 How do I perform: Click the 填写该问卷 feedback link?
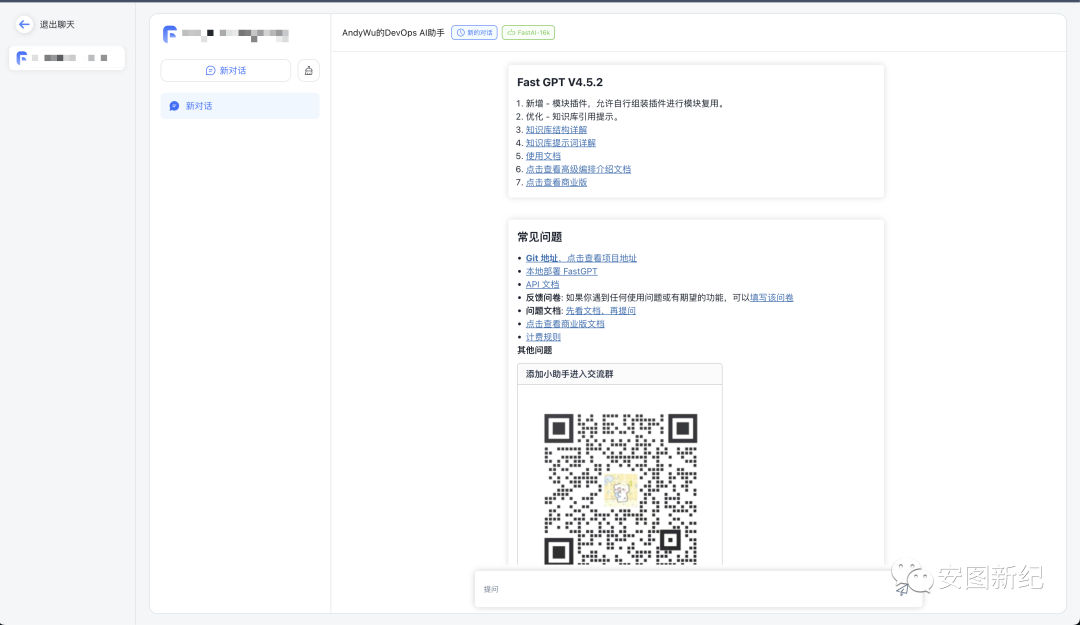tap(771, 297)
